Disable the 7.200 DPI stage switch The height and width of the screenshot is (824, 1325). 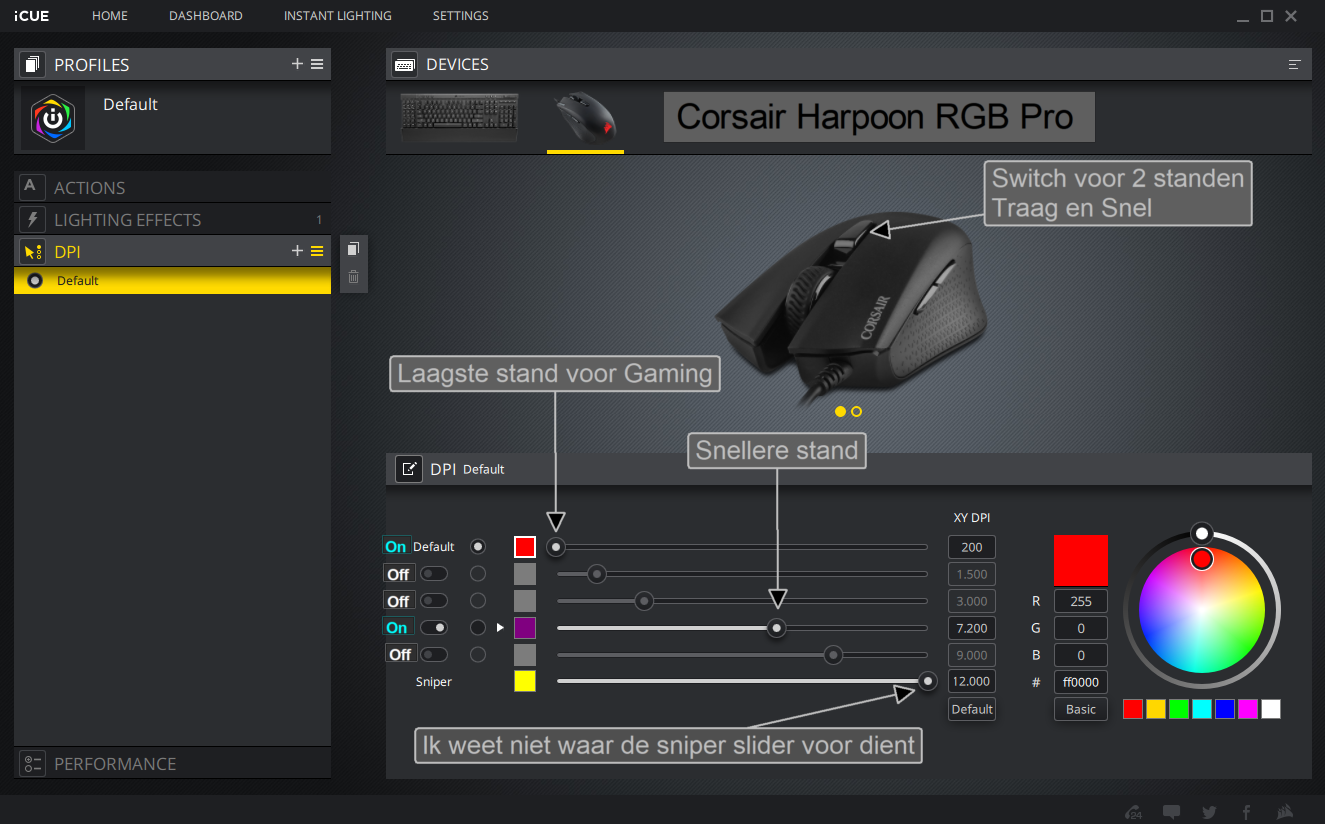pyautogui.click(x=434, y=628)
